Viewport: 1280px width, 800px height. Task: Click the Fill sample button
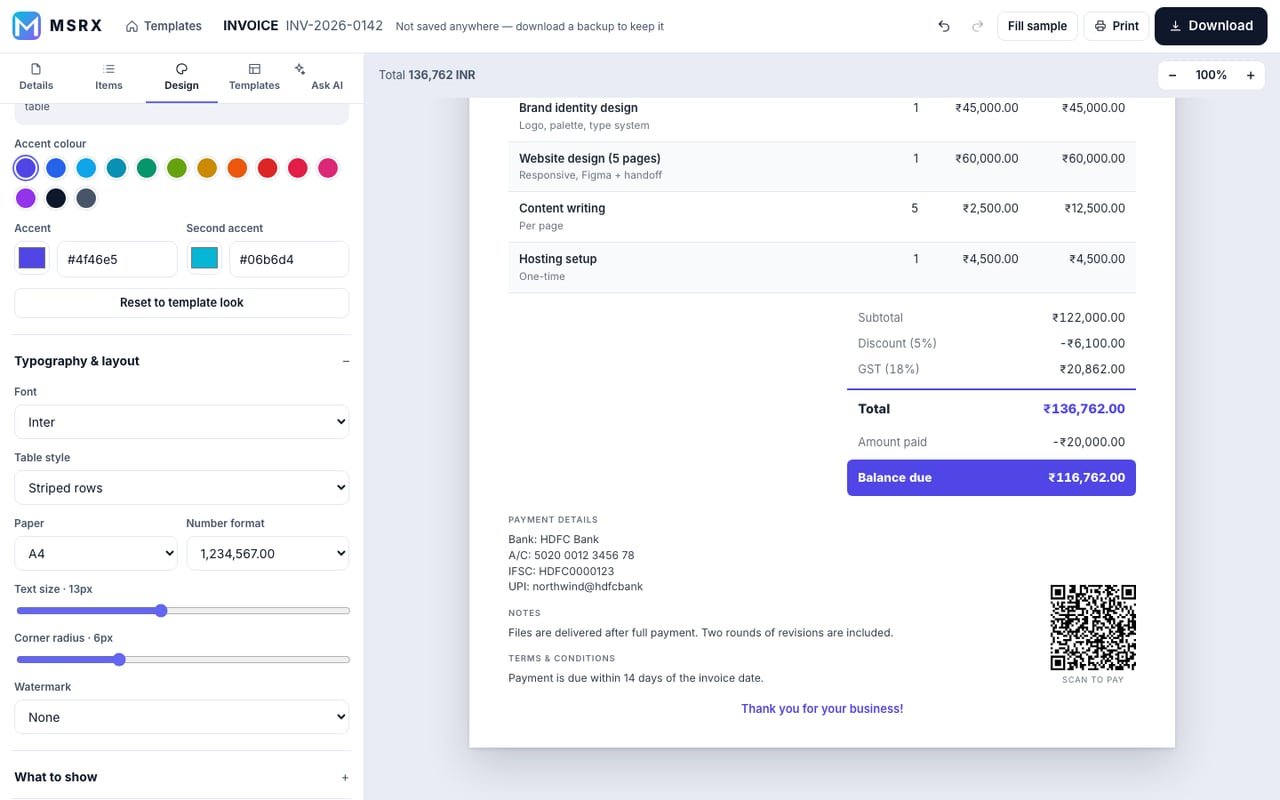click(x=1037, y=26)
